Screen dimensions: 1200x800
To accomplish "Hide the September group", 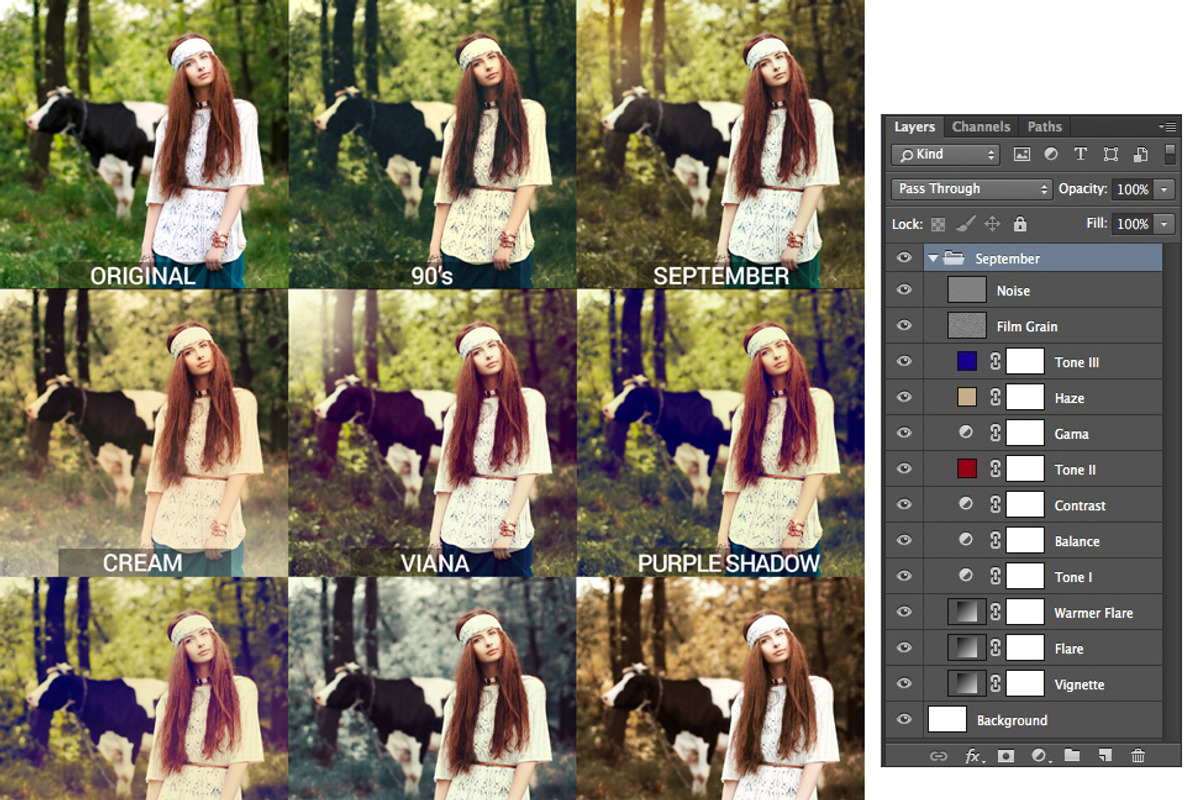I will pos(904,258).
